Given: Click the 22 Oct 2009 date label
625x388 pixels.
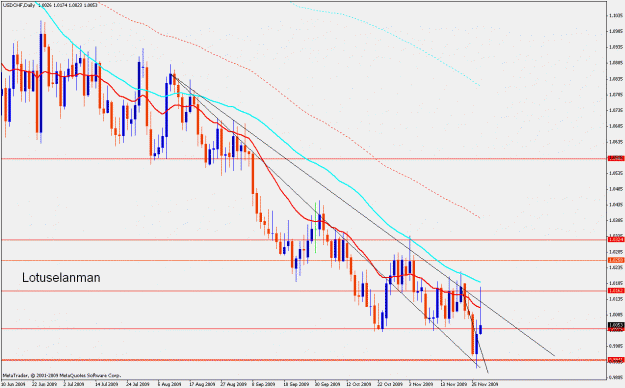Looking at the screenshot, I should pos(390,384).
